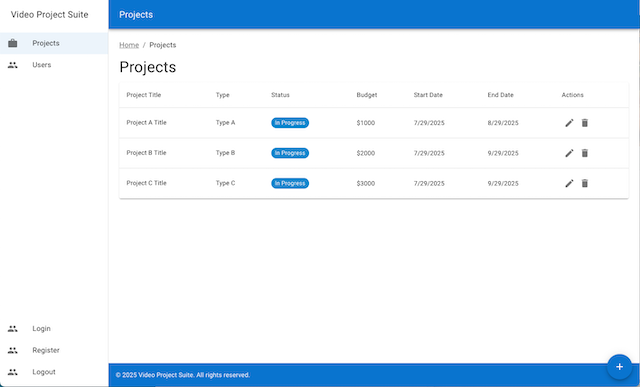
Task: Click the Budget column header
Action: click(367, 95)
